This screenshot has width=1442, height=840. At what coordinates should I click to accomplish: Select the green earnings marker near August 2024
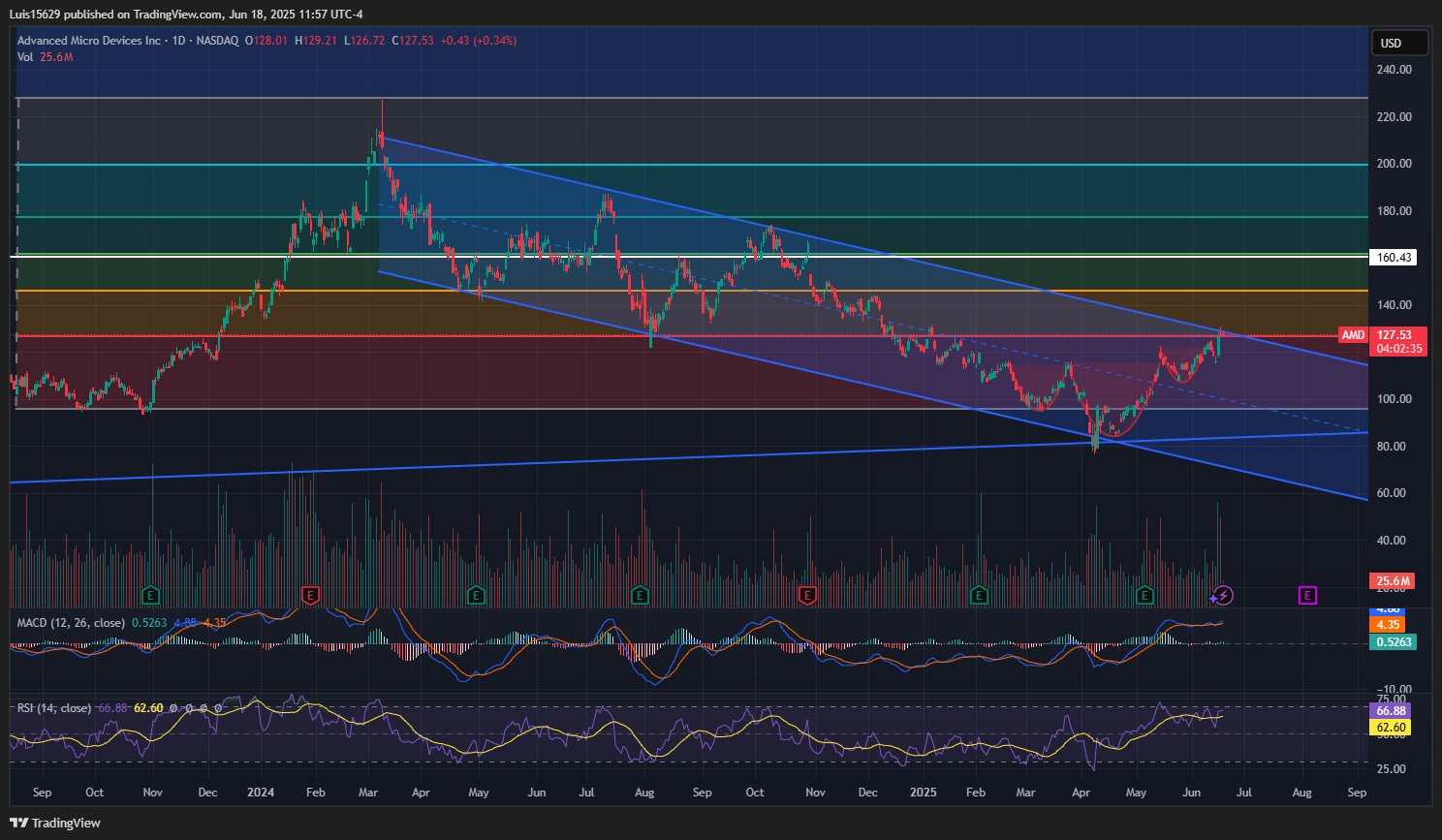(x=640, y=594)
